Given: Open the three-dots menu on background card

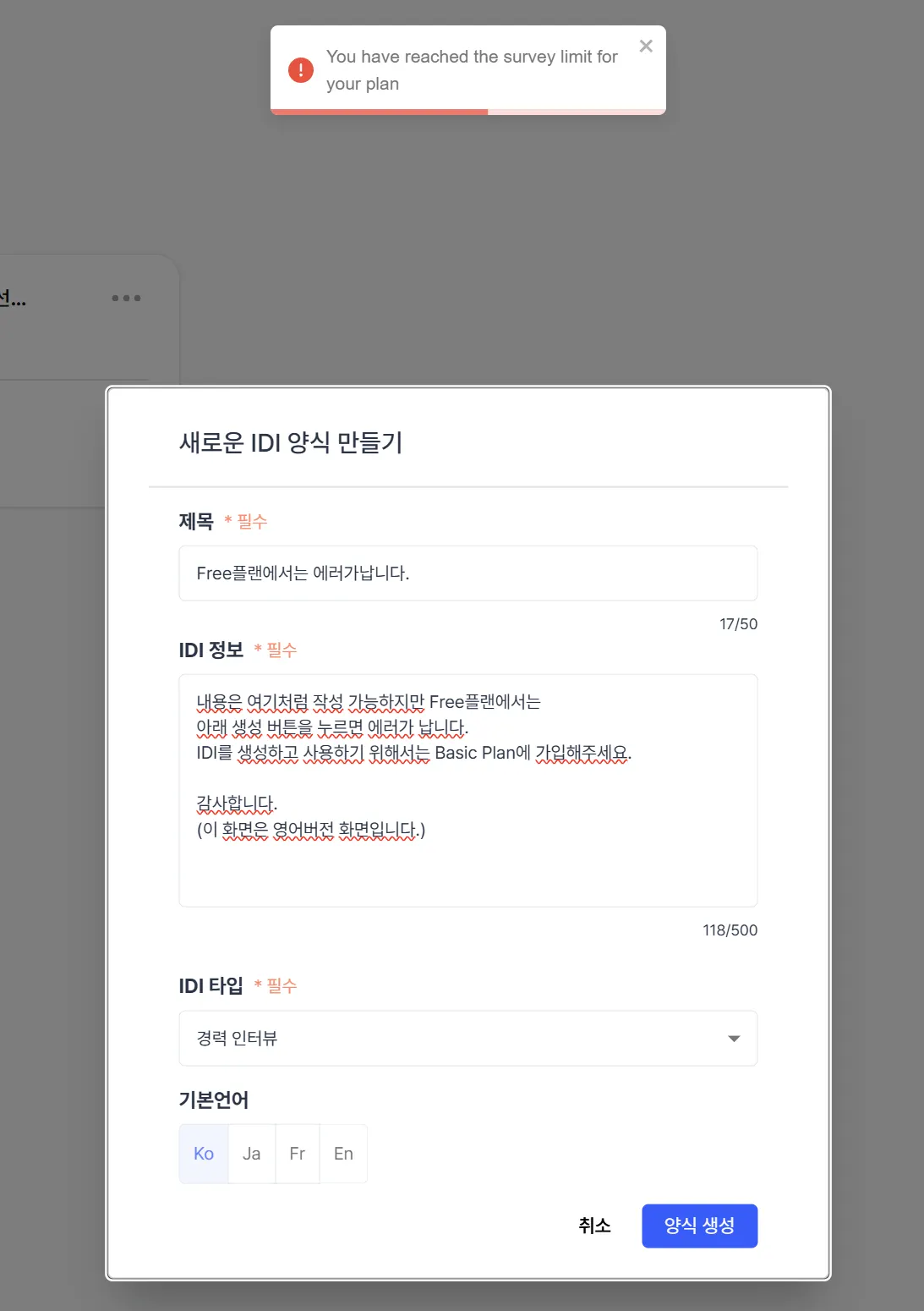Looking at the screenshot, I should pyautogui.click(x=127, y=298).
